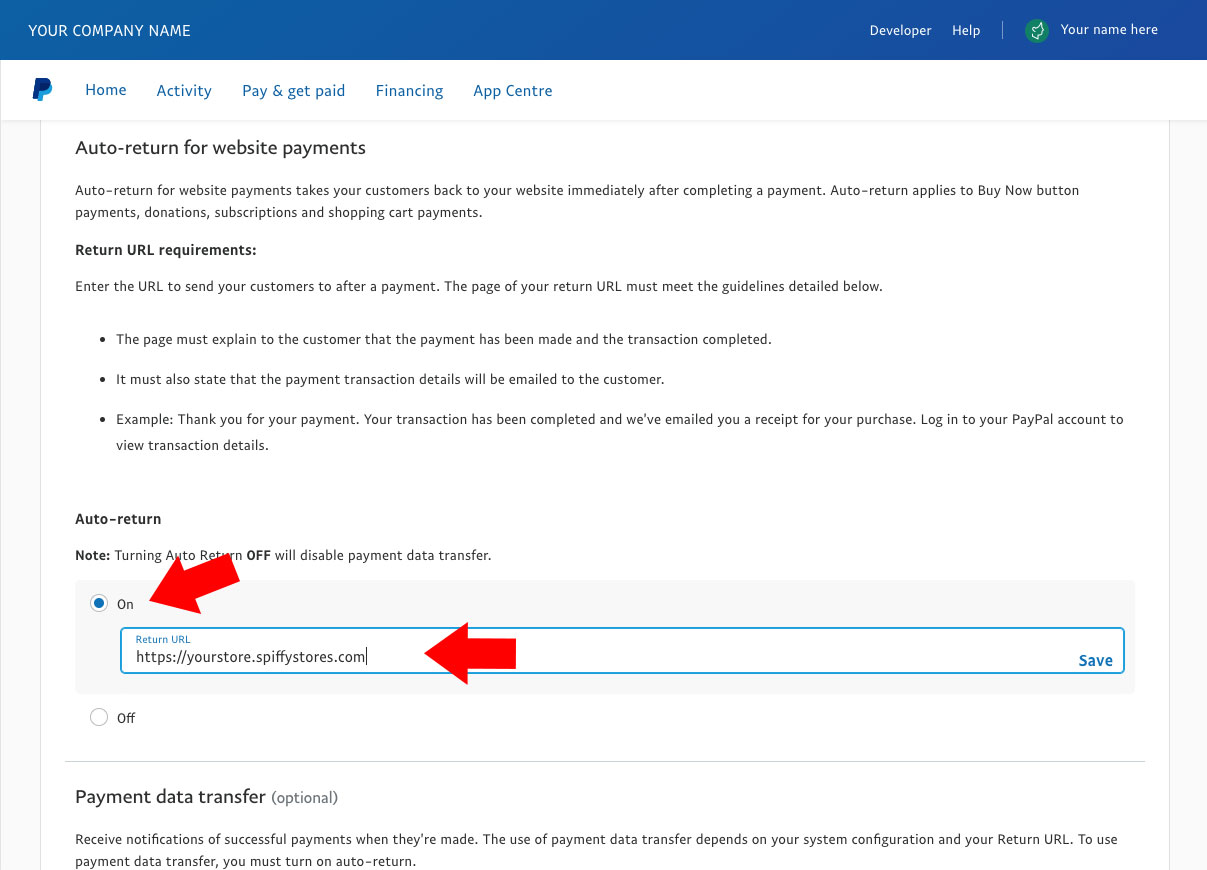
Task: Go to the Home tab
Action: (x=106, y=90)
